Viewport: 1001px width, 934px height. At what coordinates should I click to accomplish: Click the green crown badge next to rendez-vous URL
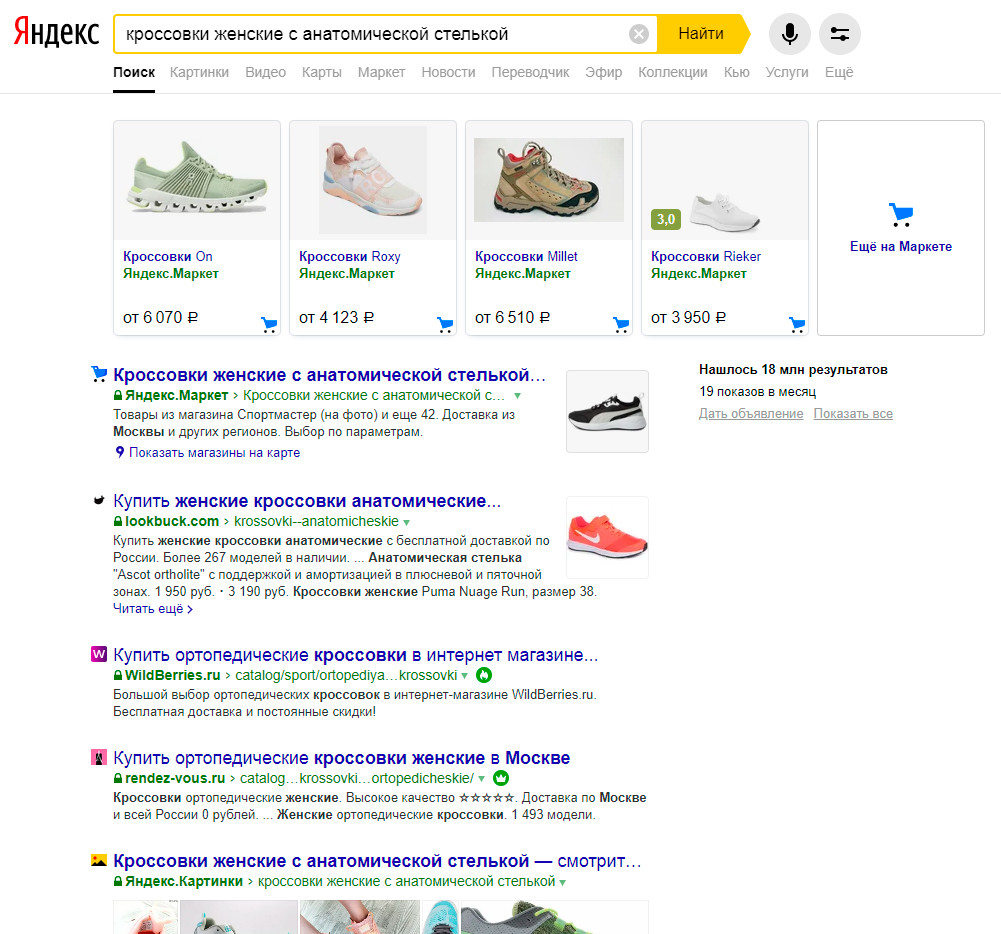501,778
